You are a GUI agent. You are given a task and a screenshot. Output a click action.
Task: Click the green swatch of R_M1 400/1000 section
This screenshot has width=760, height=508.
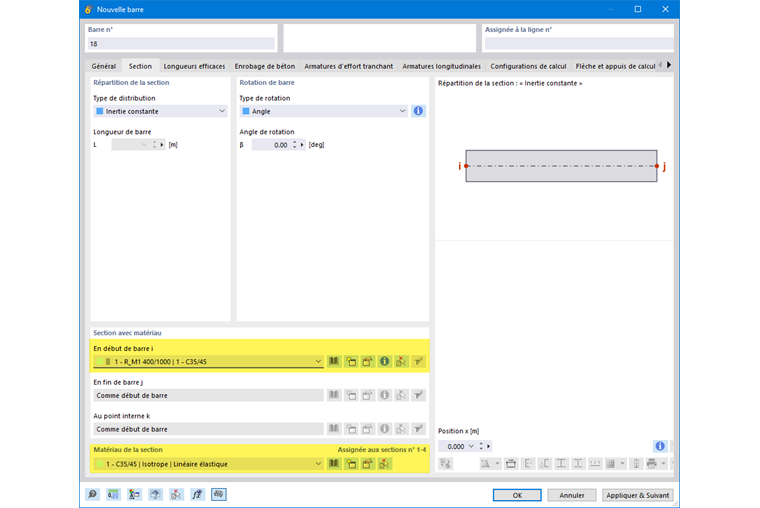(x=100, y=361)
